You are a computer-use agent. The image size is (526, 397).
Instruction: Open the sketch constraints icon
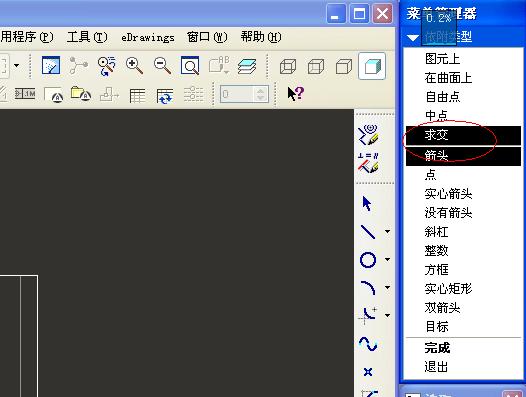[368, 163]
